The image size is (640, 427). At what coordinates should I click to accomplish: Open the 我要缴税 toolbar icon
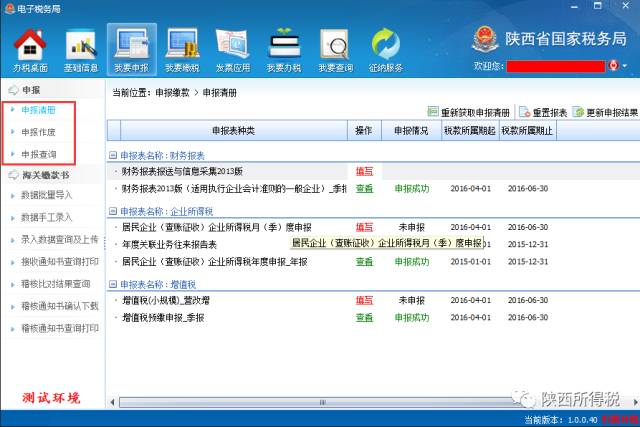(x=182, y=50)
